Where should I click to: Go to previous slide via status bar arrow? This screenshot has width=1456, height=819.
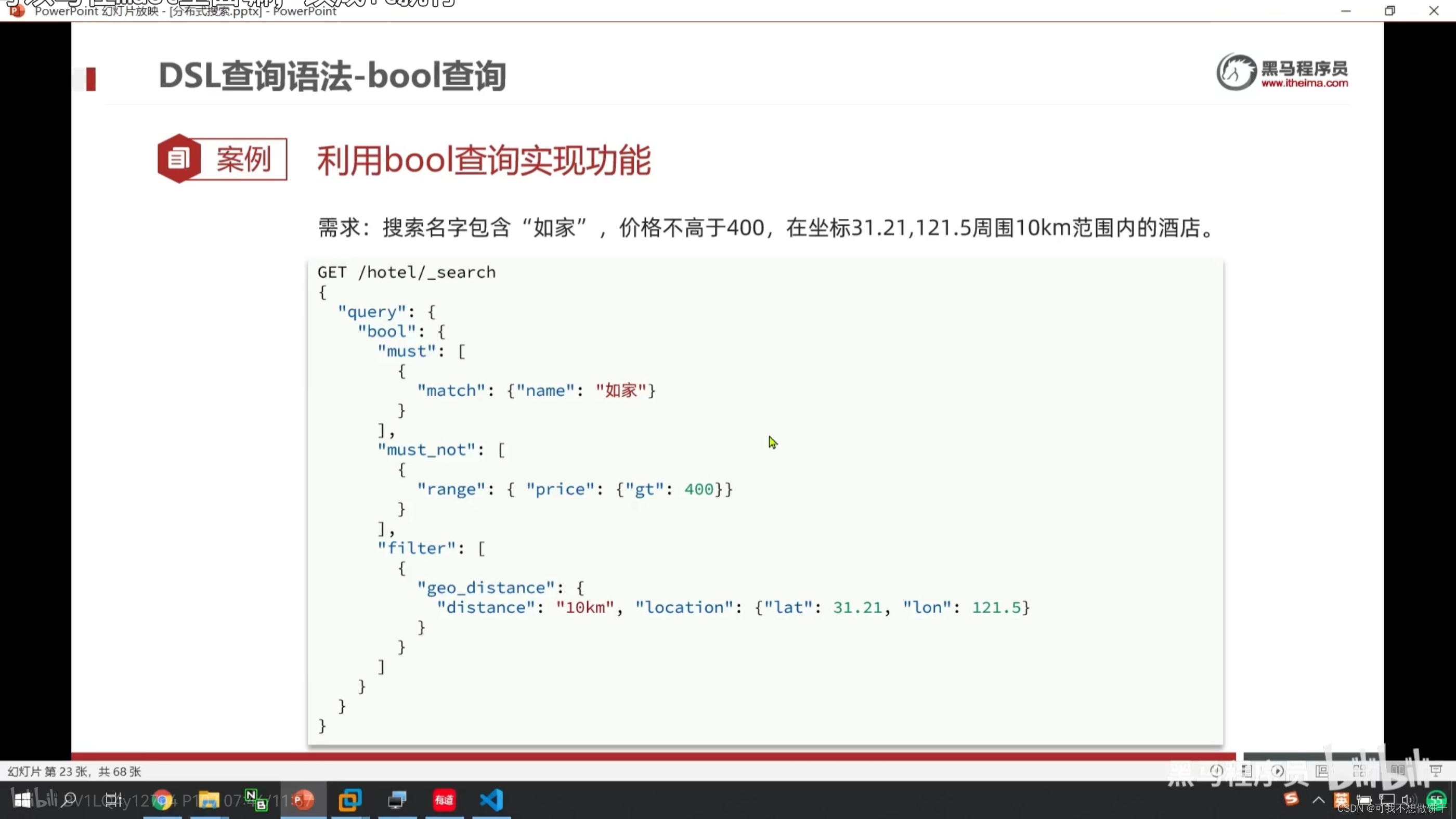[x=1216, y=771]
